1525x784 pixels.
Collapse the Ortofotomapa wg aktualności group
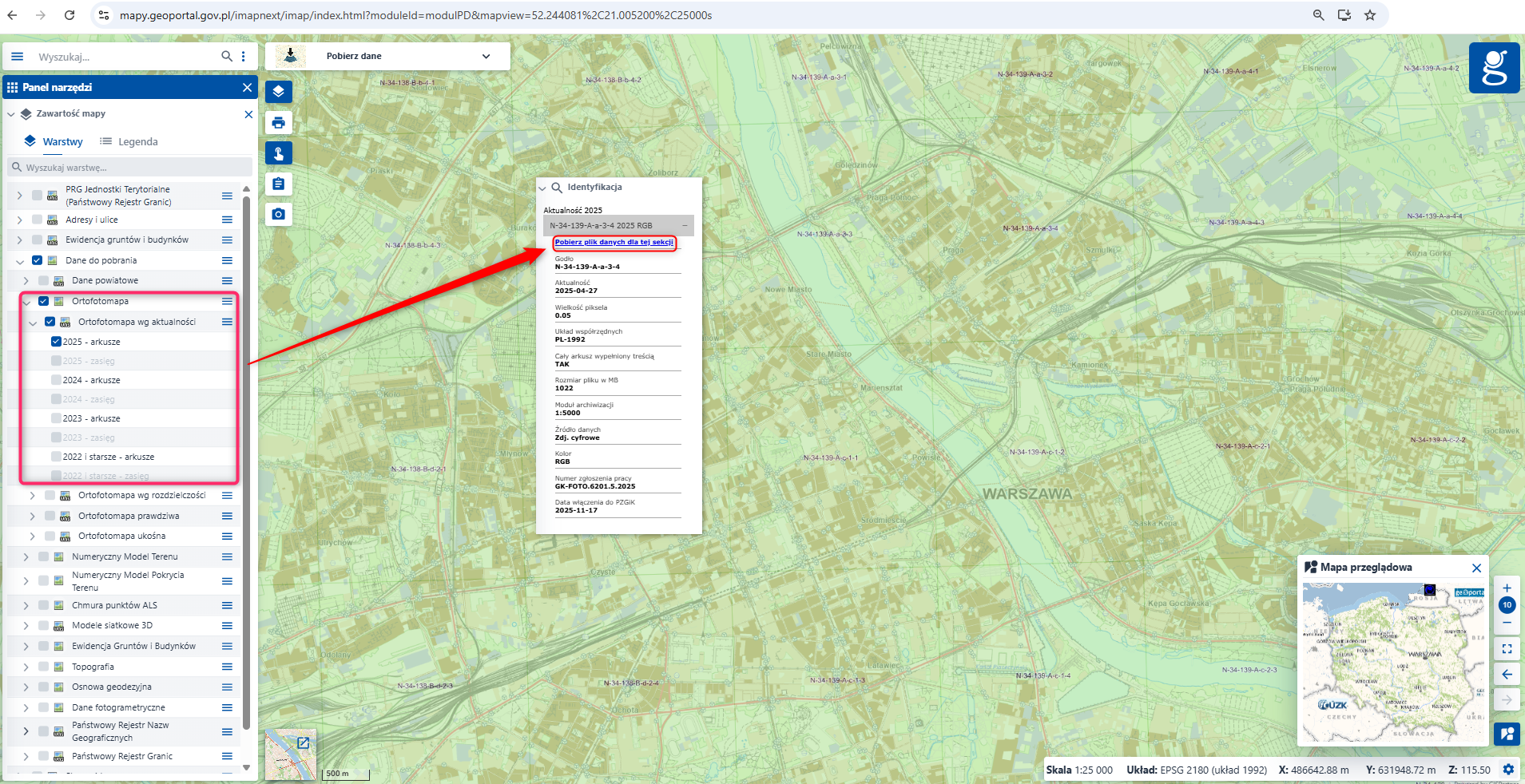click(33, 323)
